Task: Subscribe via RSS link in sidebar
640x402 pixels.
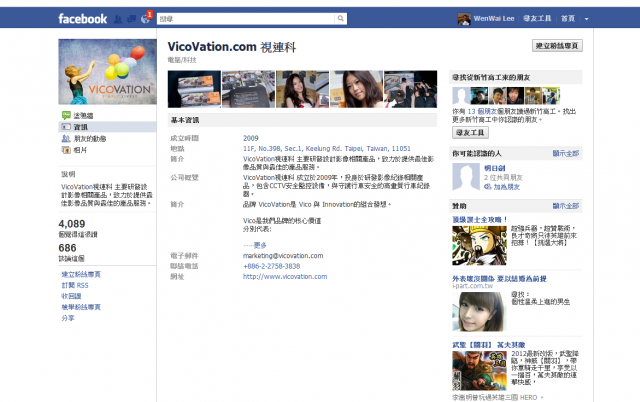Action: point(75,285)
